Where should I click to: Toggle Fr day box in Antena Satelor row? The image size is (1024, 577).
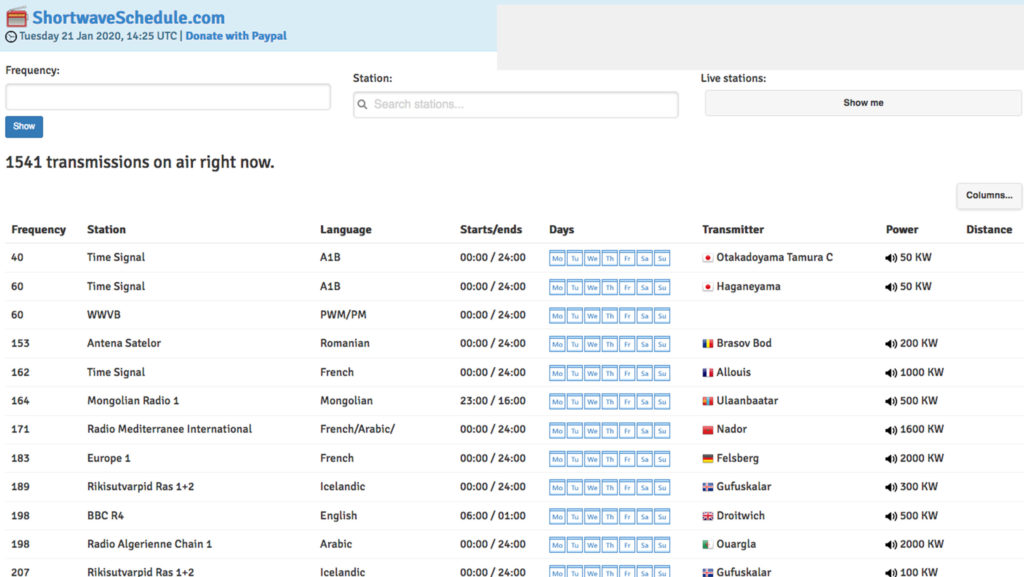627,344
